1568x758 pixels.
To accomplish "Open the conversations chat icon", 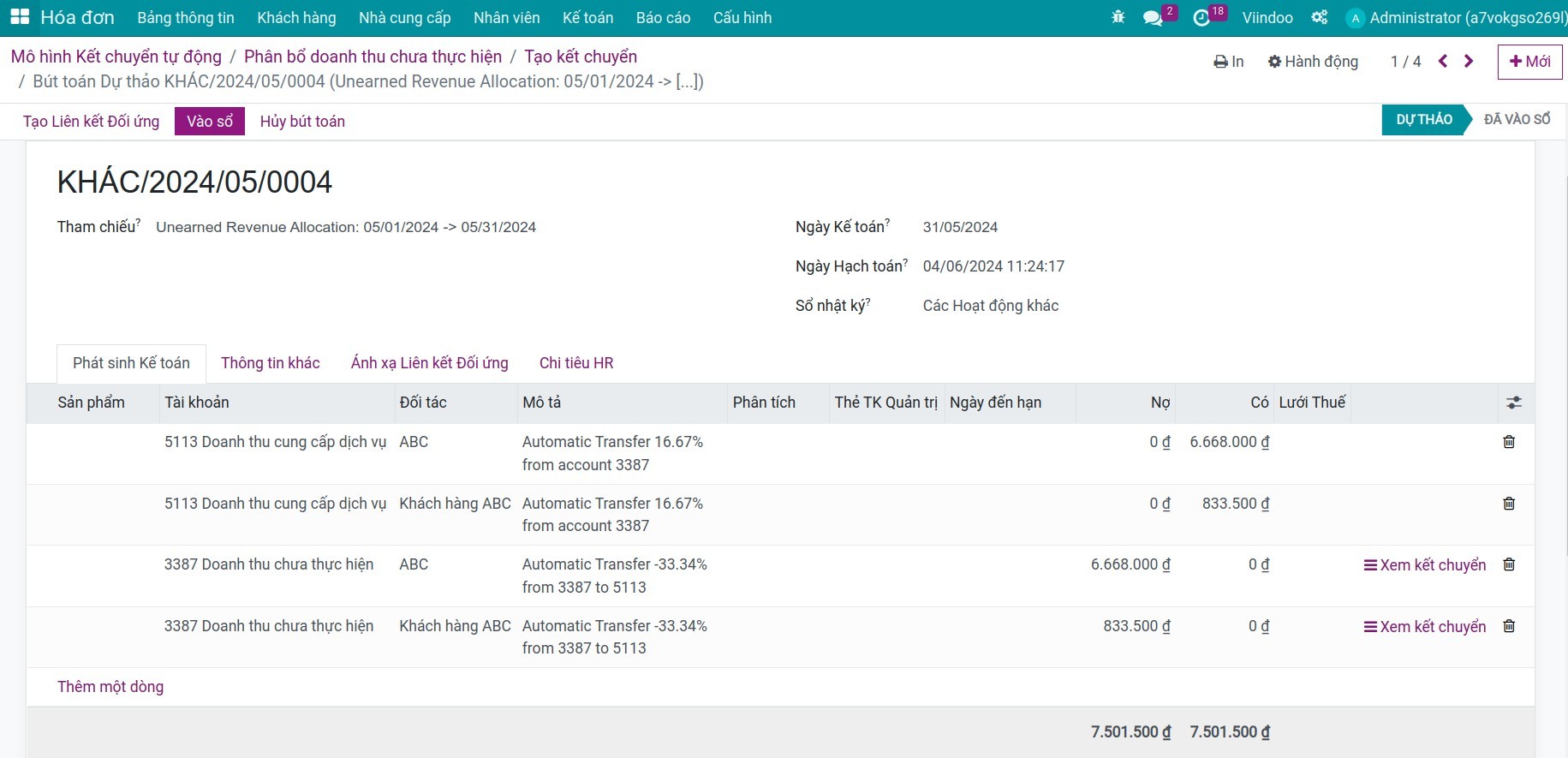I will coord(1153,18).
